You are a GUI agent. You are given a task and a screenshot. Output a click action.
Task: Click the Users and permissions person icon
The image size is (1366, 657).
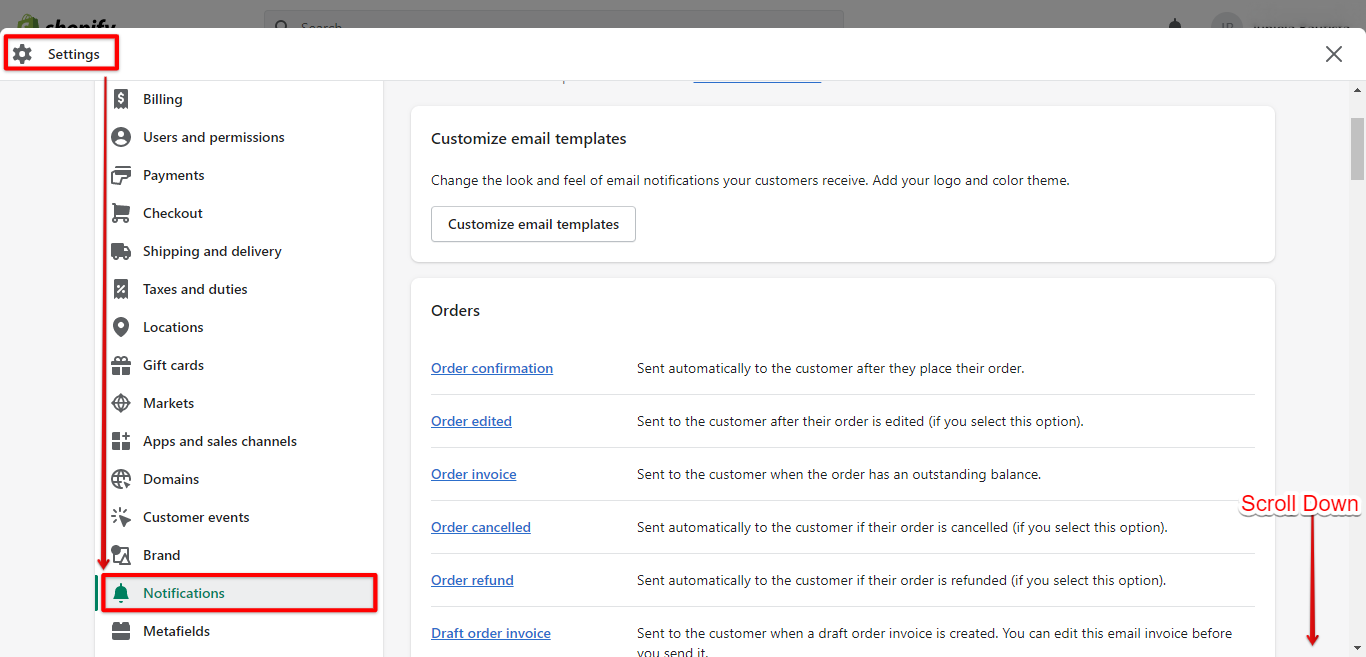[x=121, y=137]
